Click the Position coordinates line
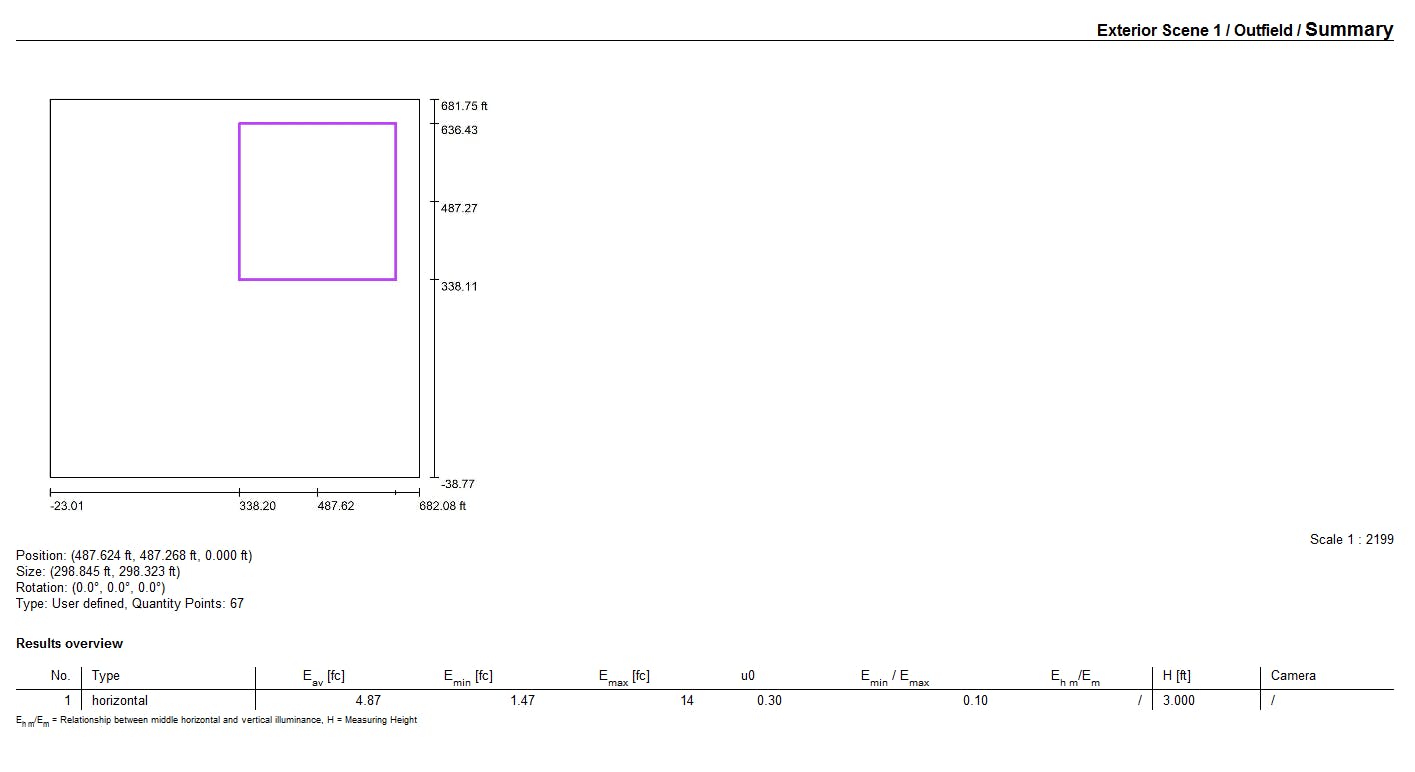This screenshot has height=772, width=1415. point(134,556)
